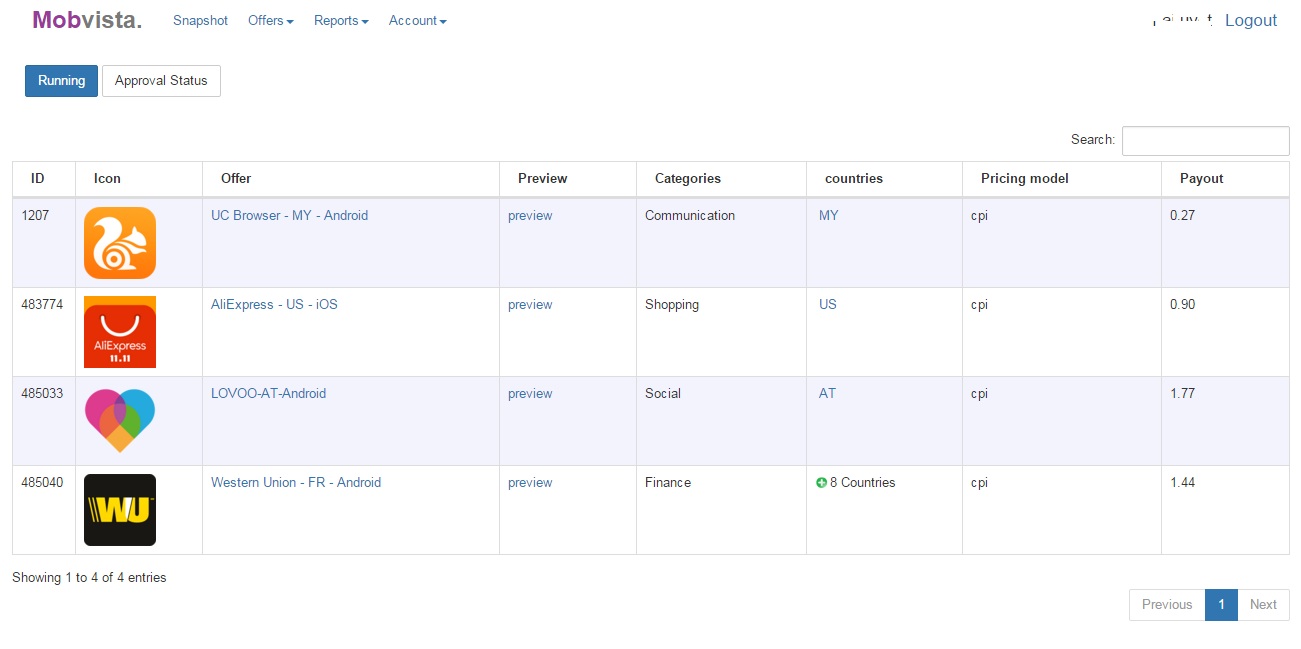Click the UC Browser squirrel icon
The image size is (1301, 649).
120,243
